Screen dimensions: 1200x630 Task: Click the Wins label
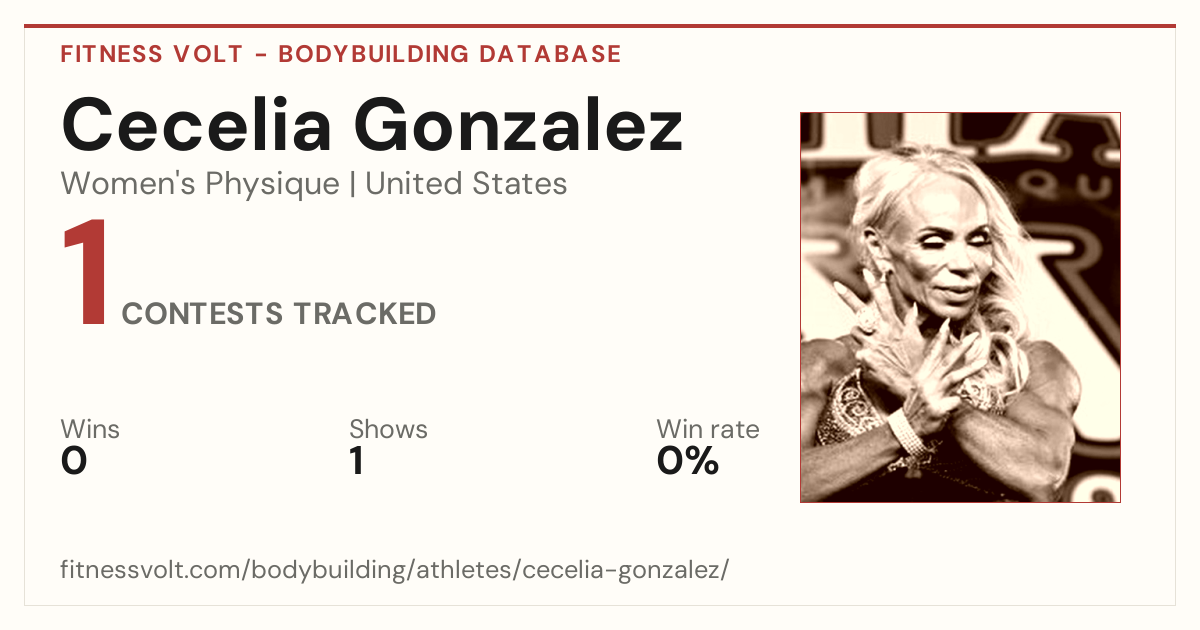90,430
